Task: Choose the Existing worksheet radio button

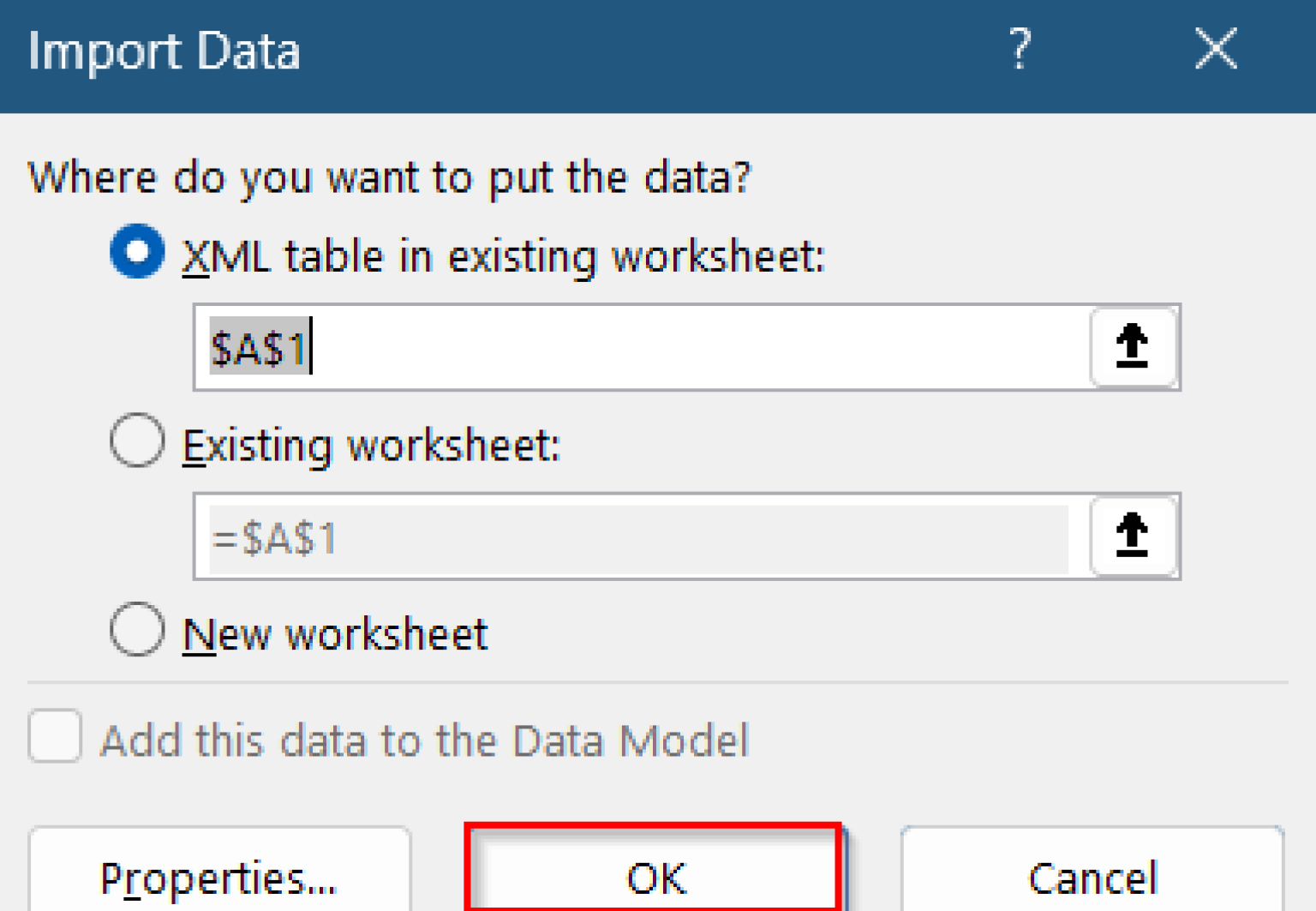Action: point(137,441)
